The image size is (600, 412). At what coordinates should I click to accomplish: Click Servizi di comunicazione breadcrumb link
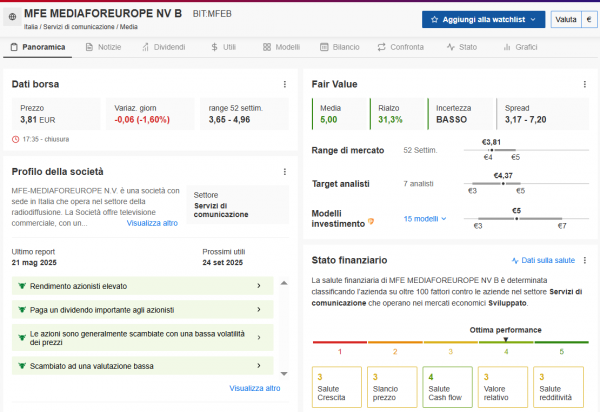point(79,27)
